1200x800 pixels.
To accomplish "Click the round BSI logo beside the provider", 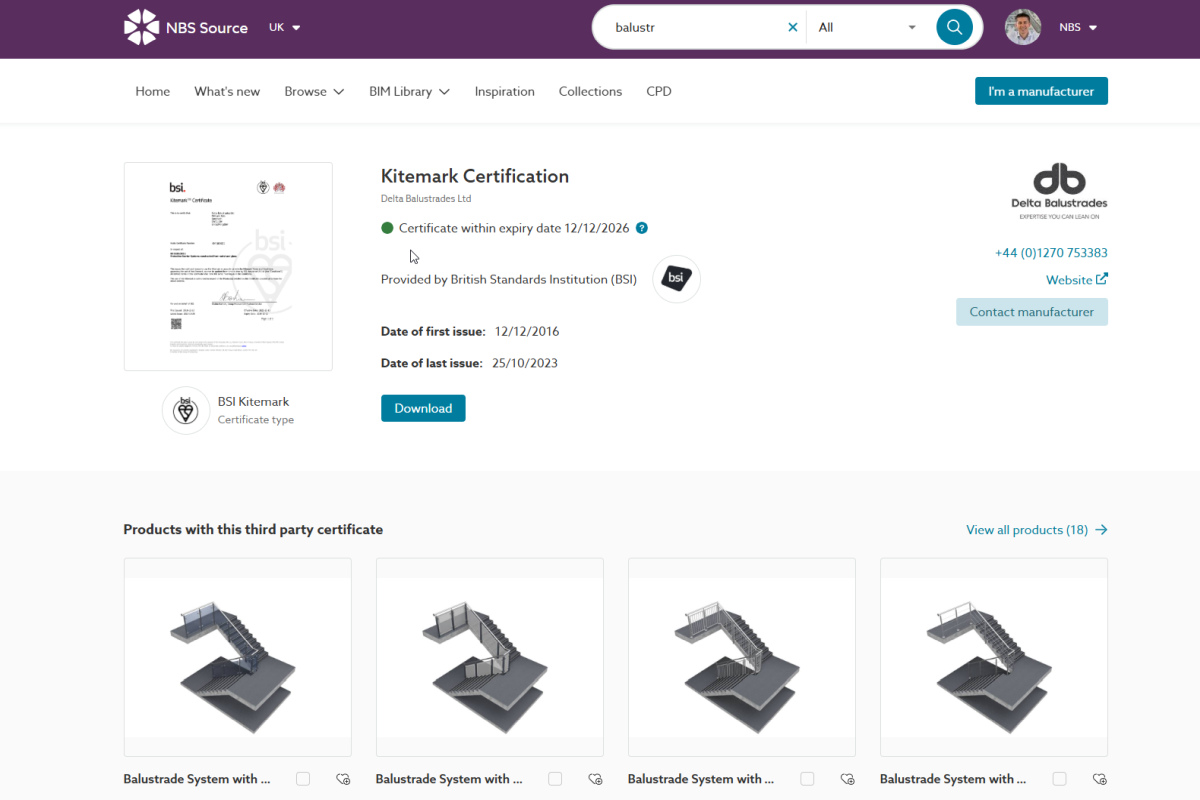I will point(676,279).
